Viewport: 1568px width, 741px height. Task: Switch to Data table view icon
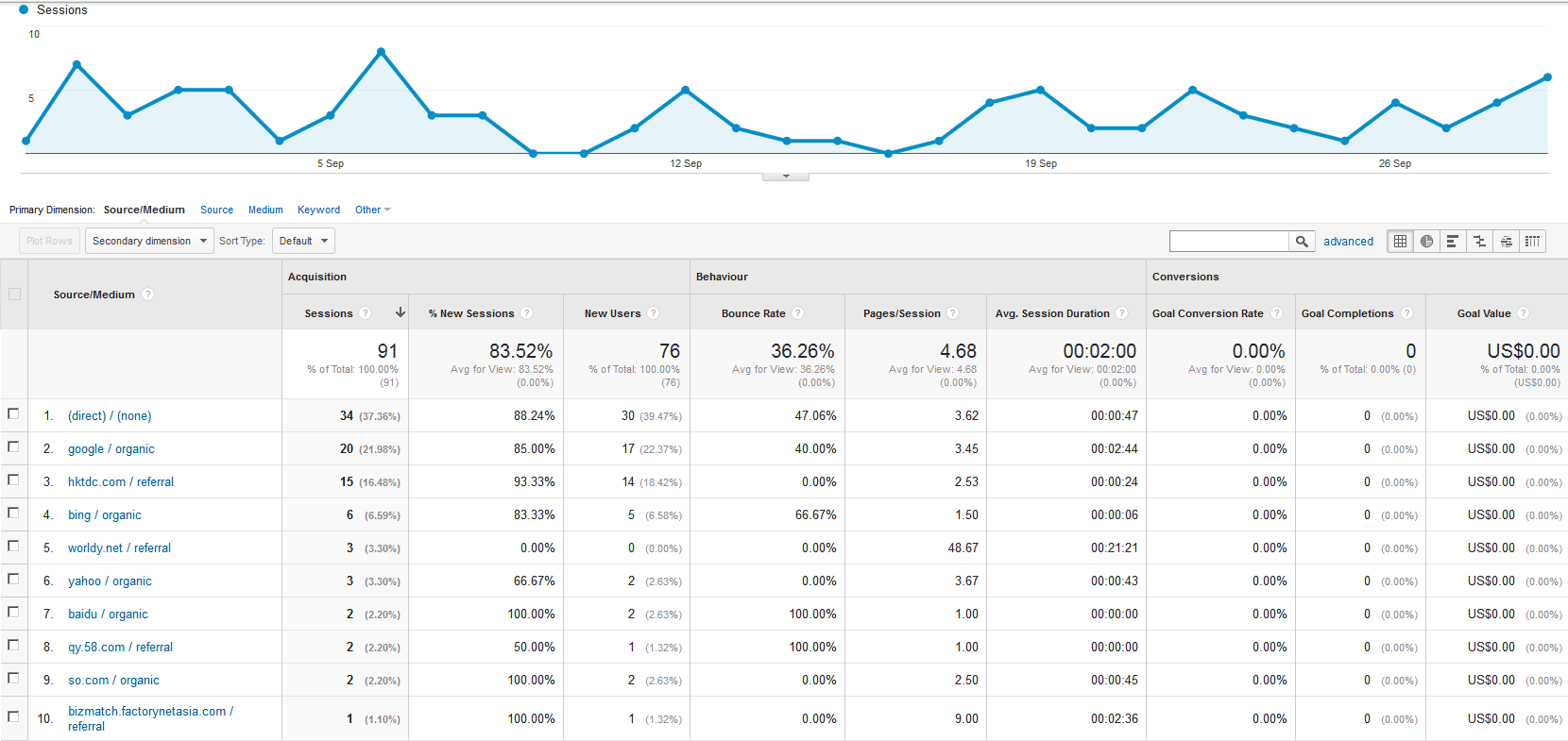pos(1400,242)
